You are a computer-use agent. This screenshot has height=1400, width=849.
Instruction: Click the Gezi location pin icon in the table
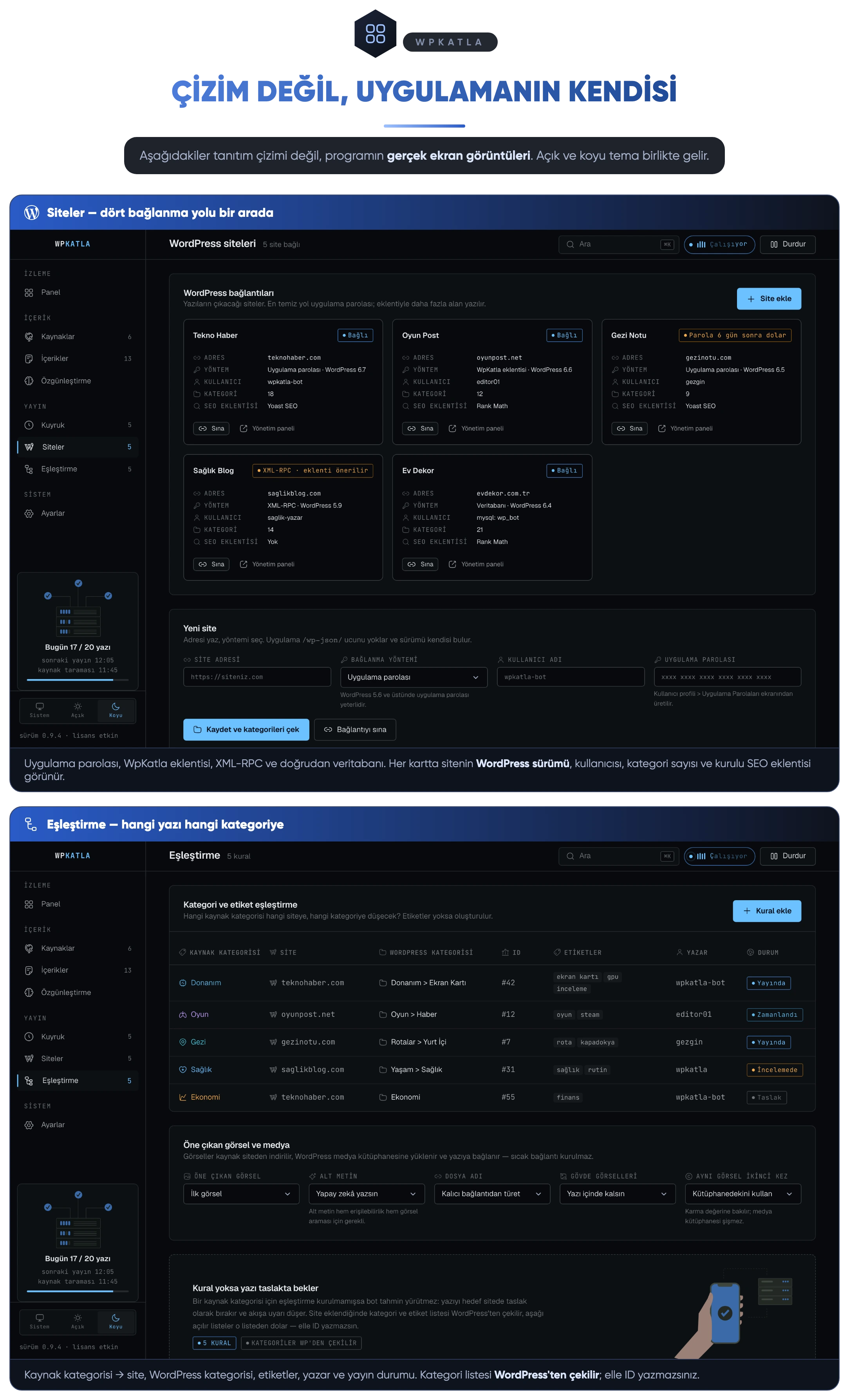click(x=183, y=1042)
